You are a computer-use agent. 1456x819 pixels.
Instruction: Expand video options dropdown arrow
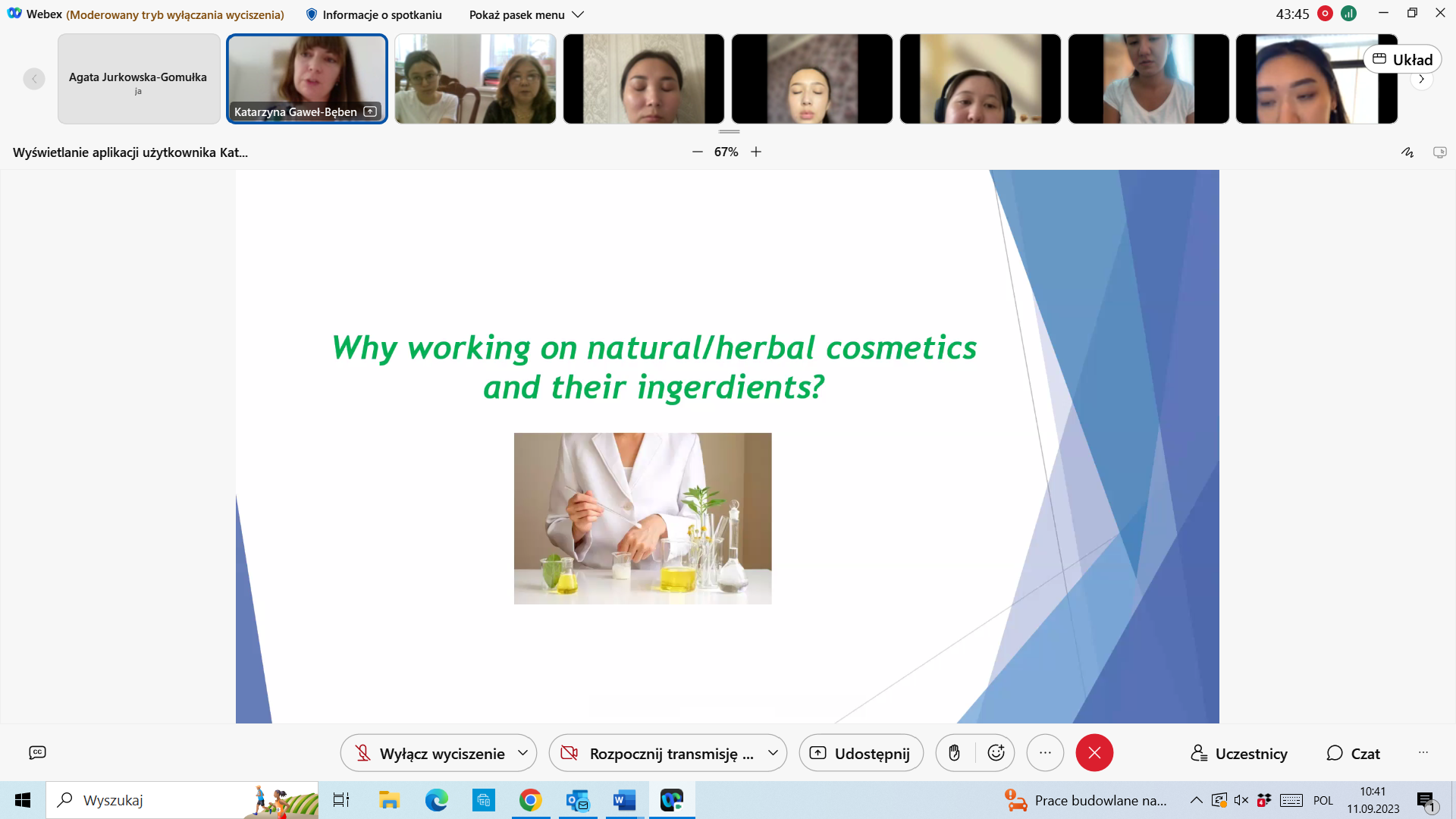(x=773, y=753)
